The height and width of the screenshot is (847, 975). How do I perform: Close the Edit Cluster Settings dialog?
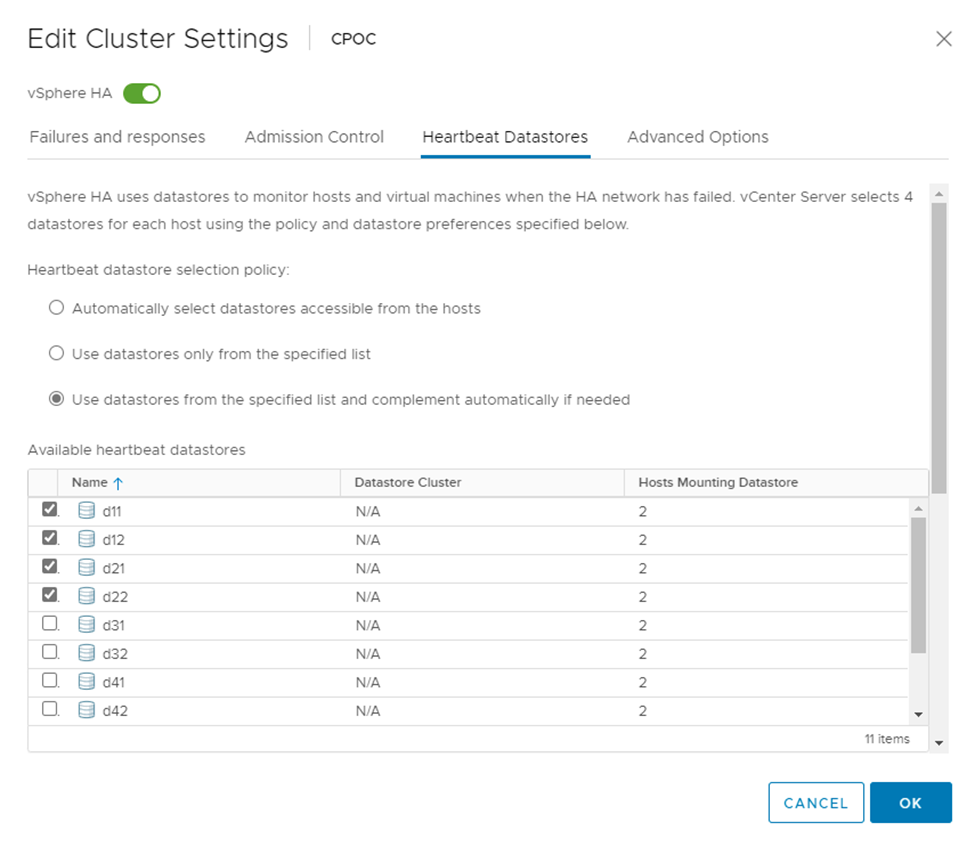click(x=943, y=39)
